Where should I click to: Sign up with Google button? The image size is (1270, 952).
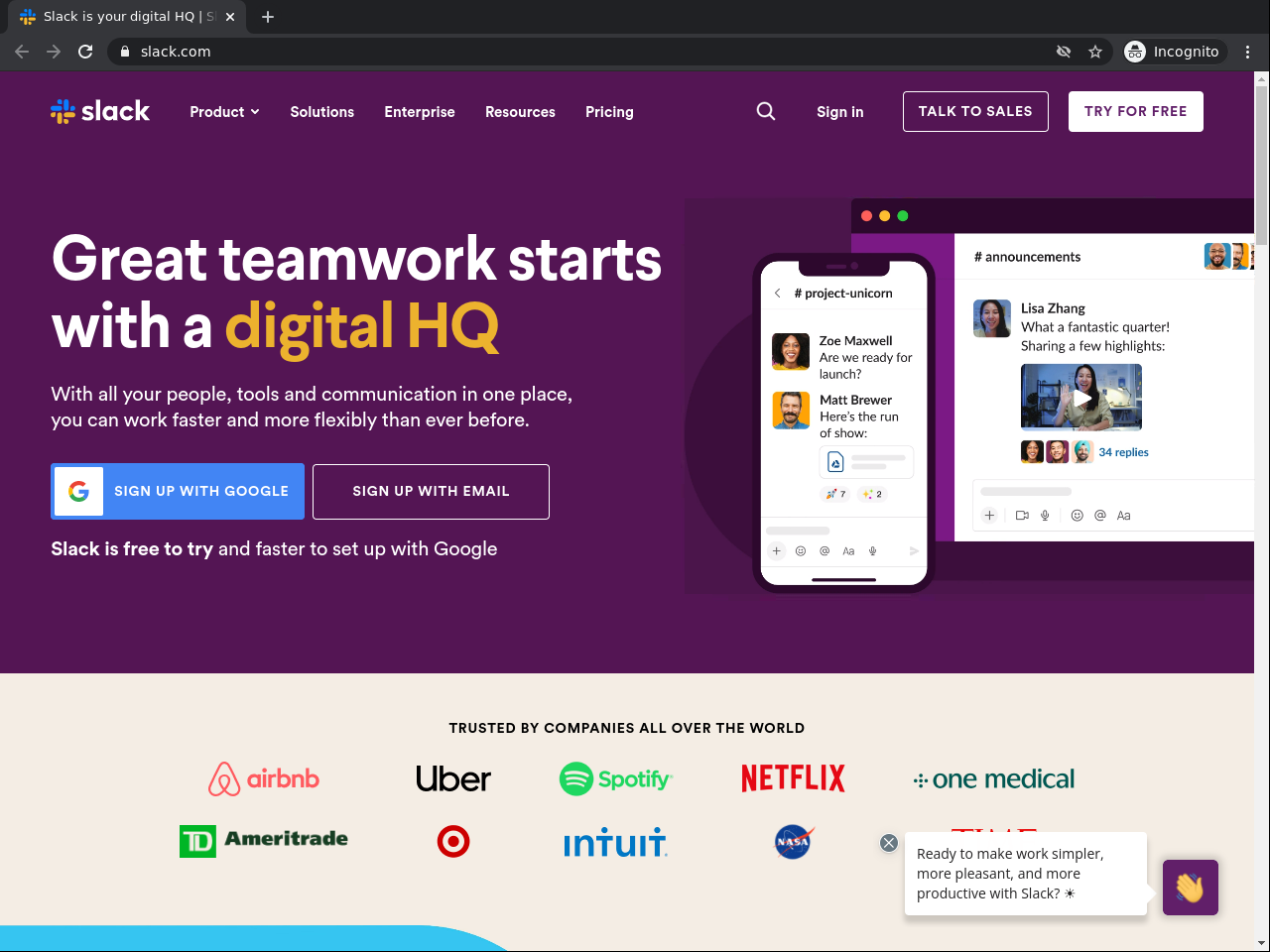[178, 491]
